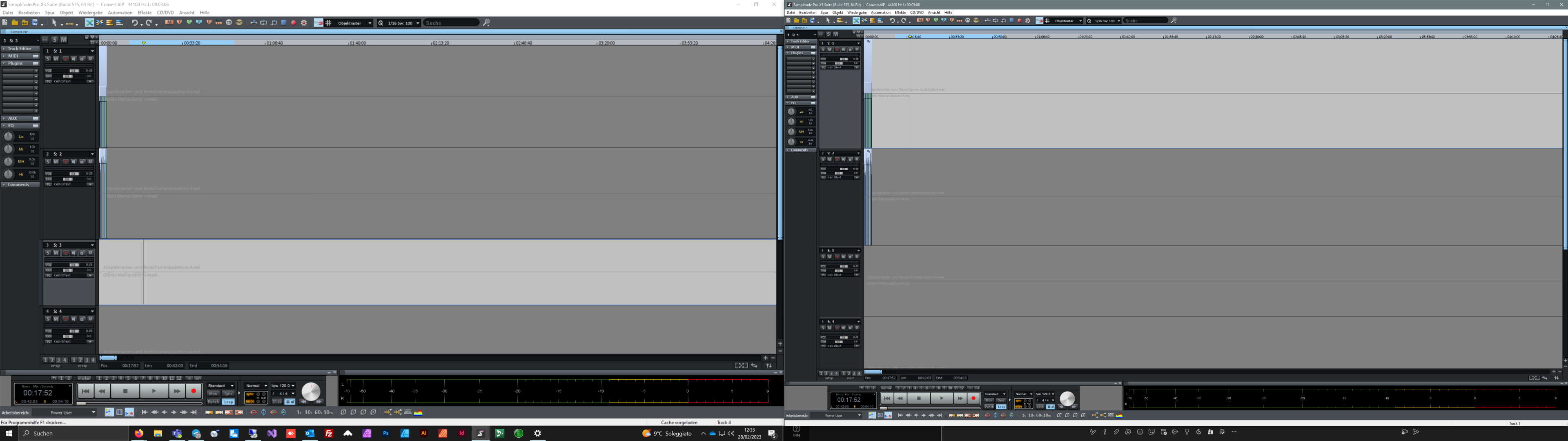1568x441 pixels.
Task: Open the Objektraster dropdown in left window
Action: (370, 23)
